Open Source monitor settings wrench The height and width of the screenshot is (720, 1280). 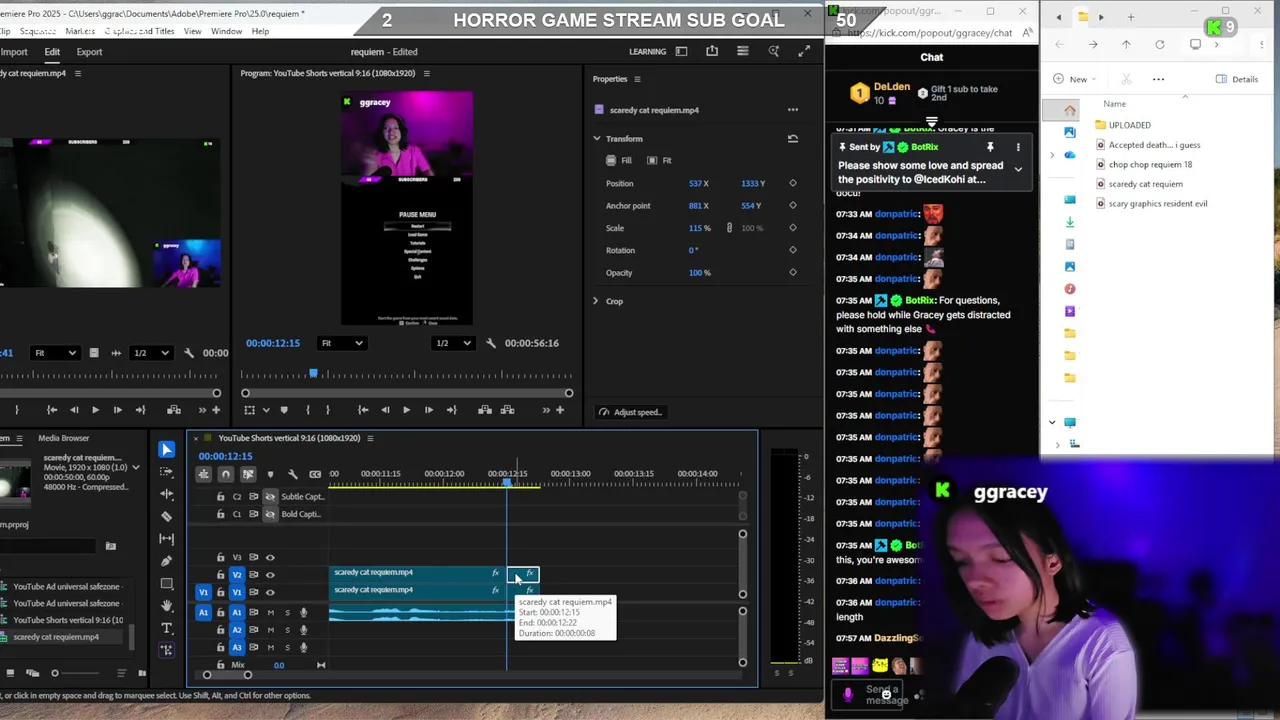(x=188, y=352)
